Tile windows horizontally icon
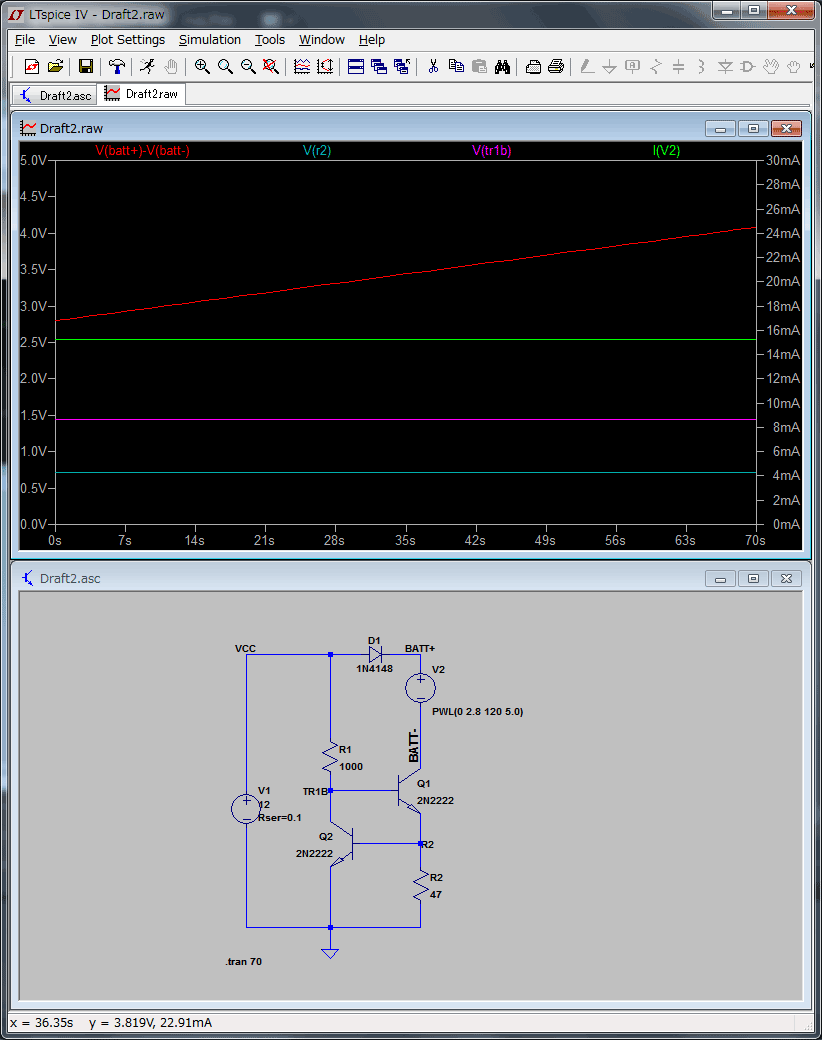822x1040 pixels. click(356, 66)
